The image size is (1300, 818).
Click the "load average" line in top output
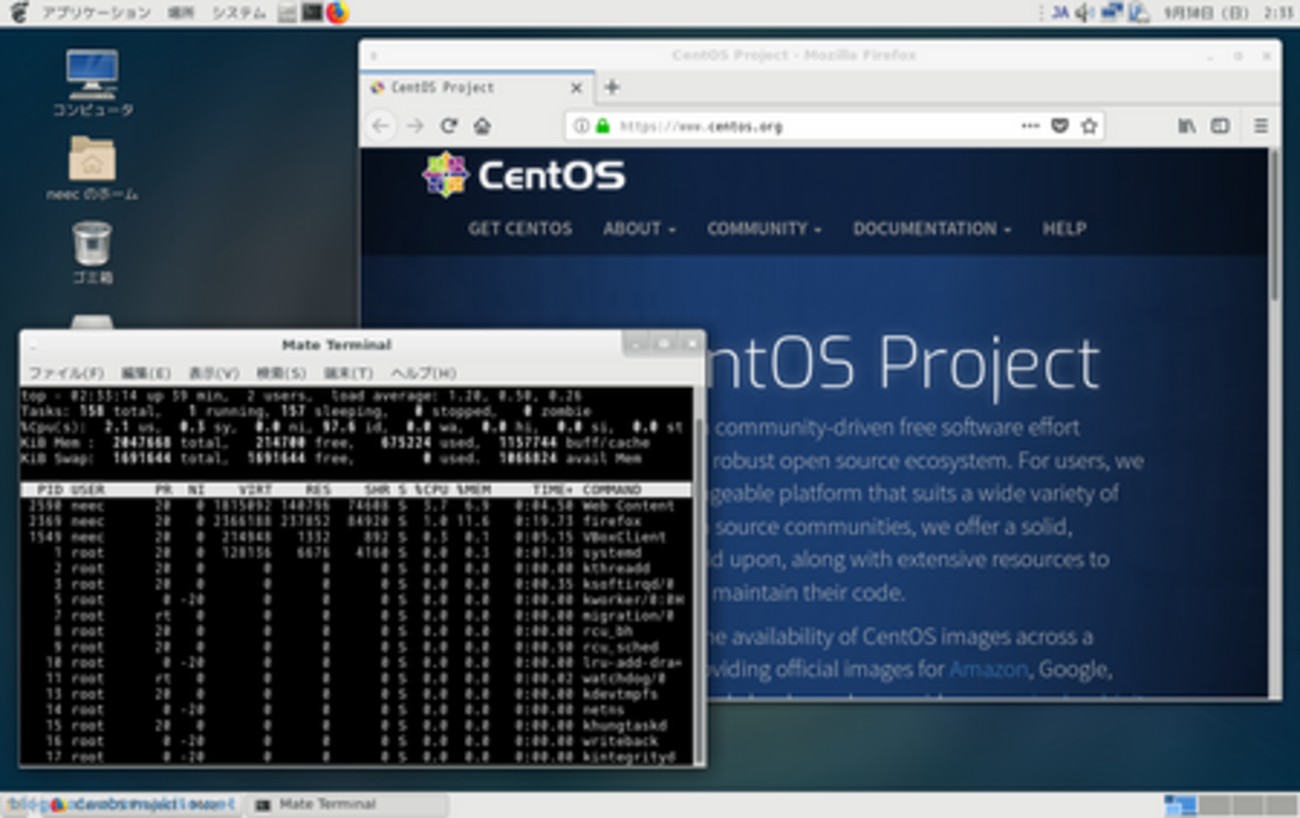303,395
